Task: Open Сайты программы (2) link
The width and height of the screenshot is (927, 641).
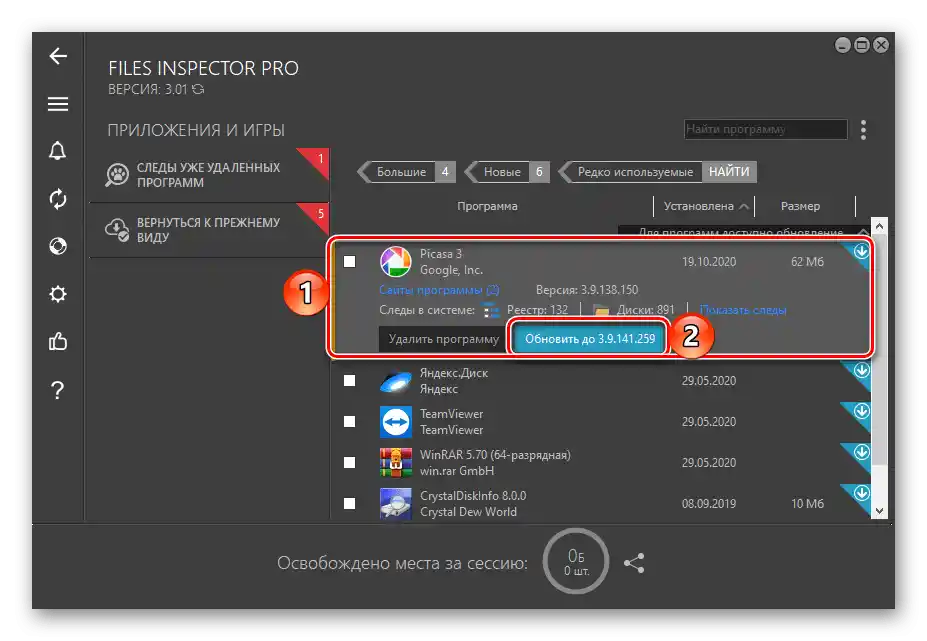Action: click(439, 290)
